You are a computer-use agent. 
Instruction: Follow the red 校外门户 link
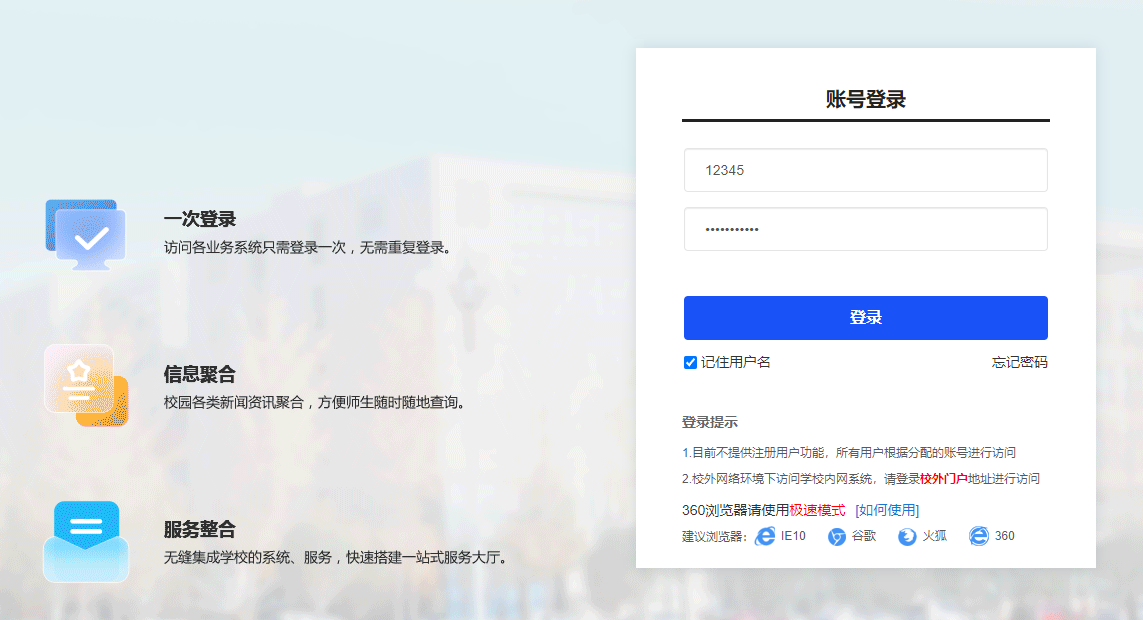[x=943, y=479]
